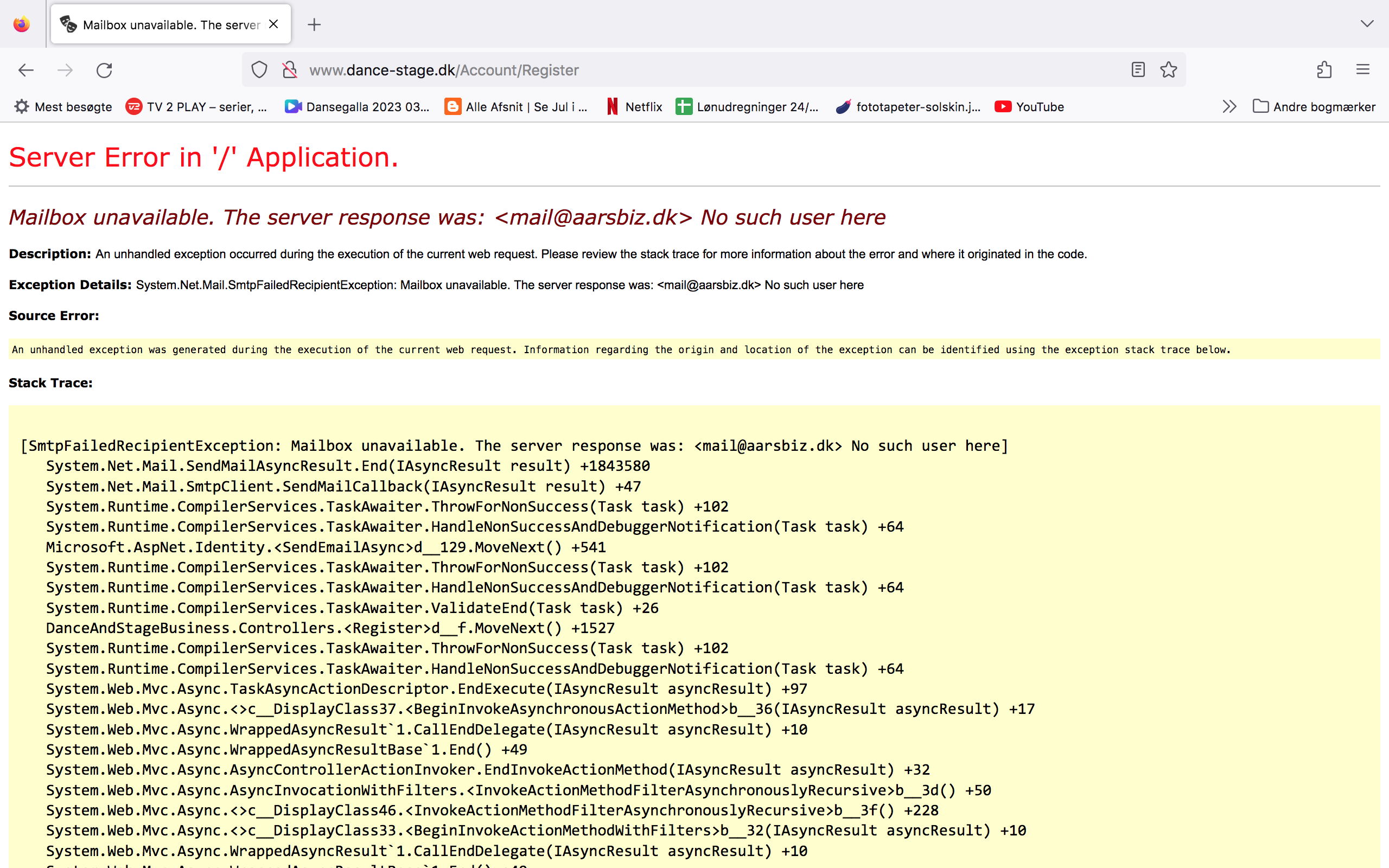Click the Exception Details label
1389x868 pixels.
70,285
